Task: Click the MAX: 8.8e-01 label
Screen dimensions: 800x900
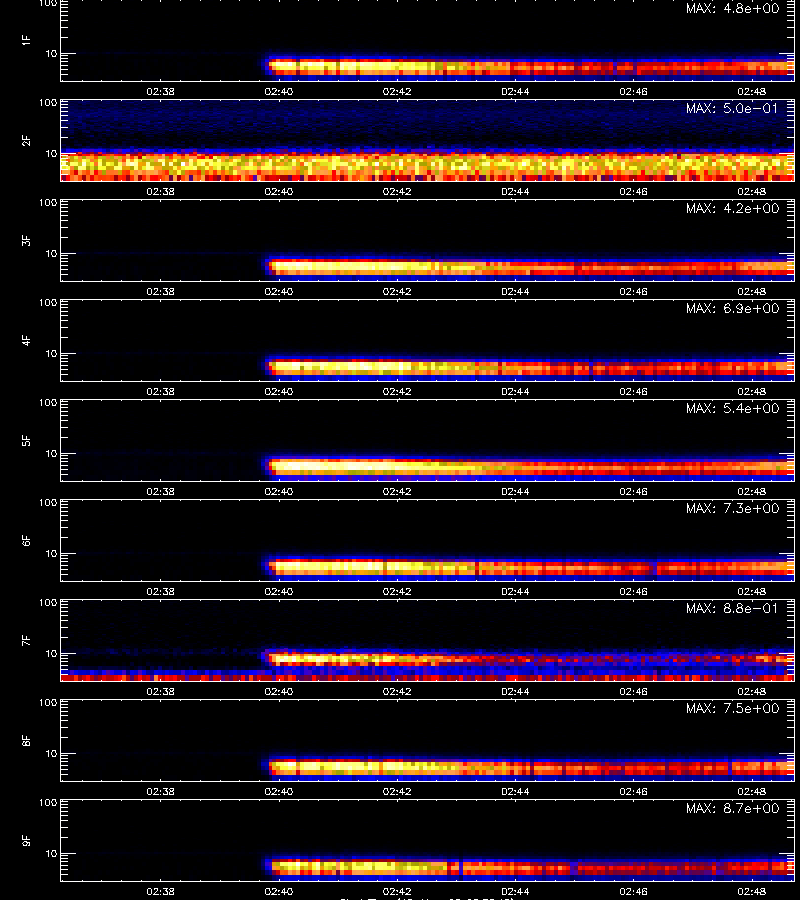Action: (x=732, y=608)
